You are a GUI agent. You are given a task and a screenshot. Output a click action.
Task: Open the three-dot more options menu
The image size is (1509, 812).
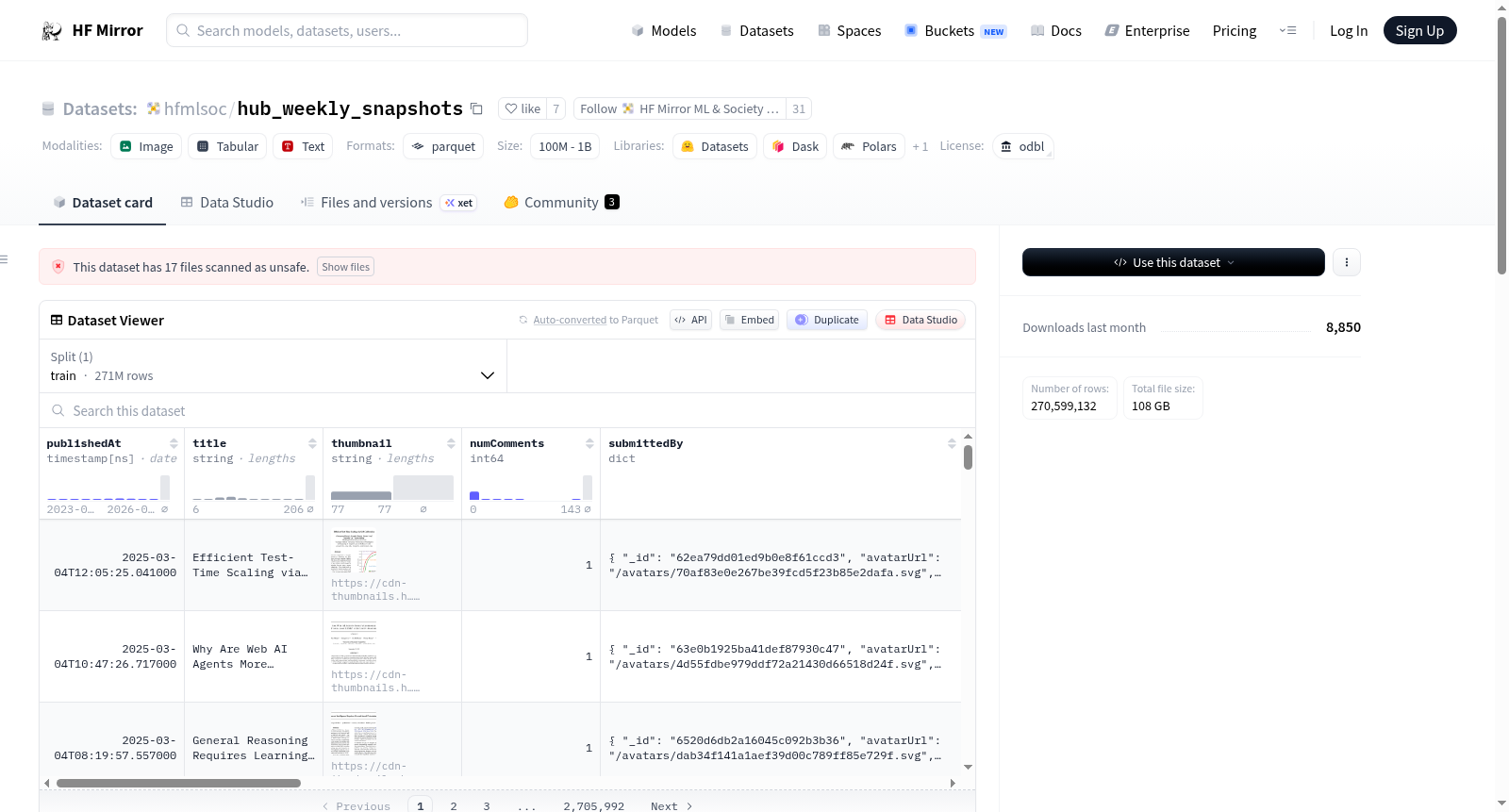1347,262
